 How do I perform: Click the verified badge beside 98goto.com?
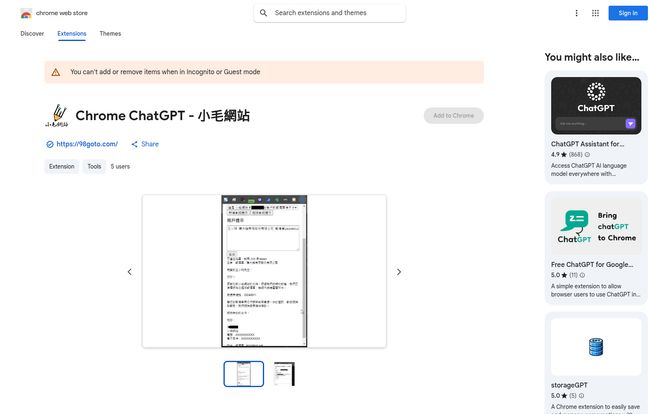coord(50,144)
